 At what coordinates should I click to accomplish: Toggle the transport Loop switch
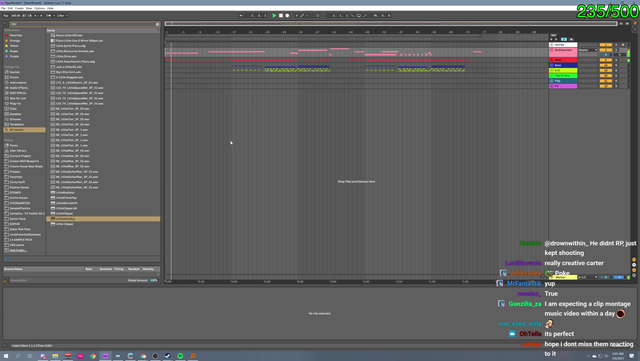point(359,16)
